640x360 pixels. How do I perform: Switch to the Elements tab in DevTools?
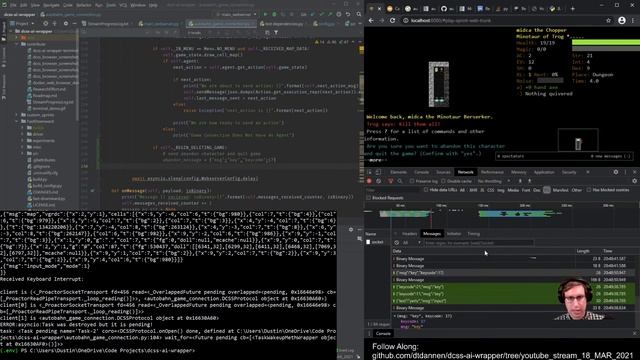click(x=398, y=172)
